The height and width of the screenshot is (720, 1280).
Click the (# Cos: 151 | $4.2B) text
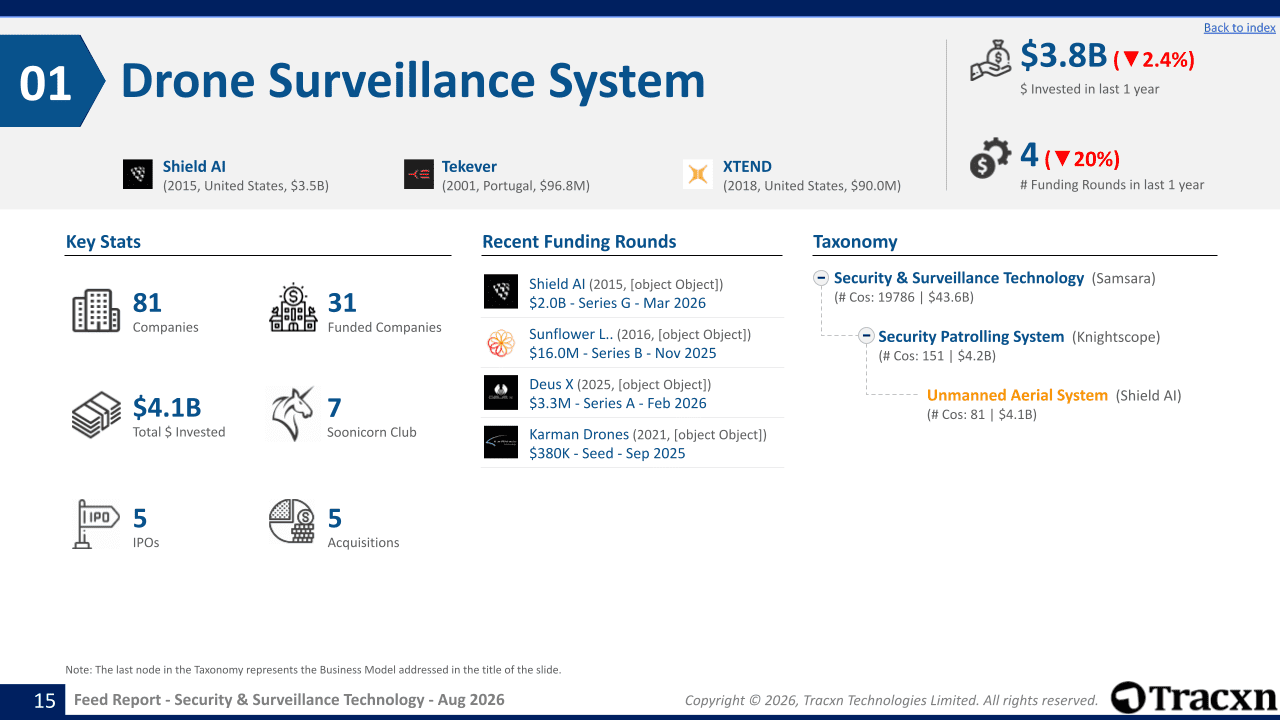click(937, 355)
